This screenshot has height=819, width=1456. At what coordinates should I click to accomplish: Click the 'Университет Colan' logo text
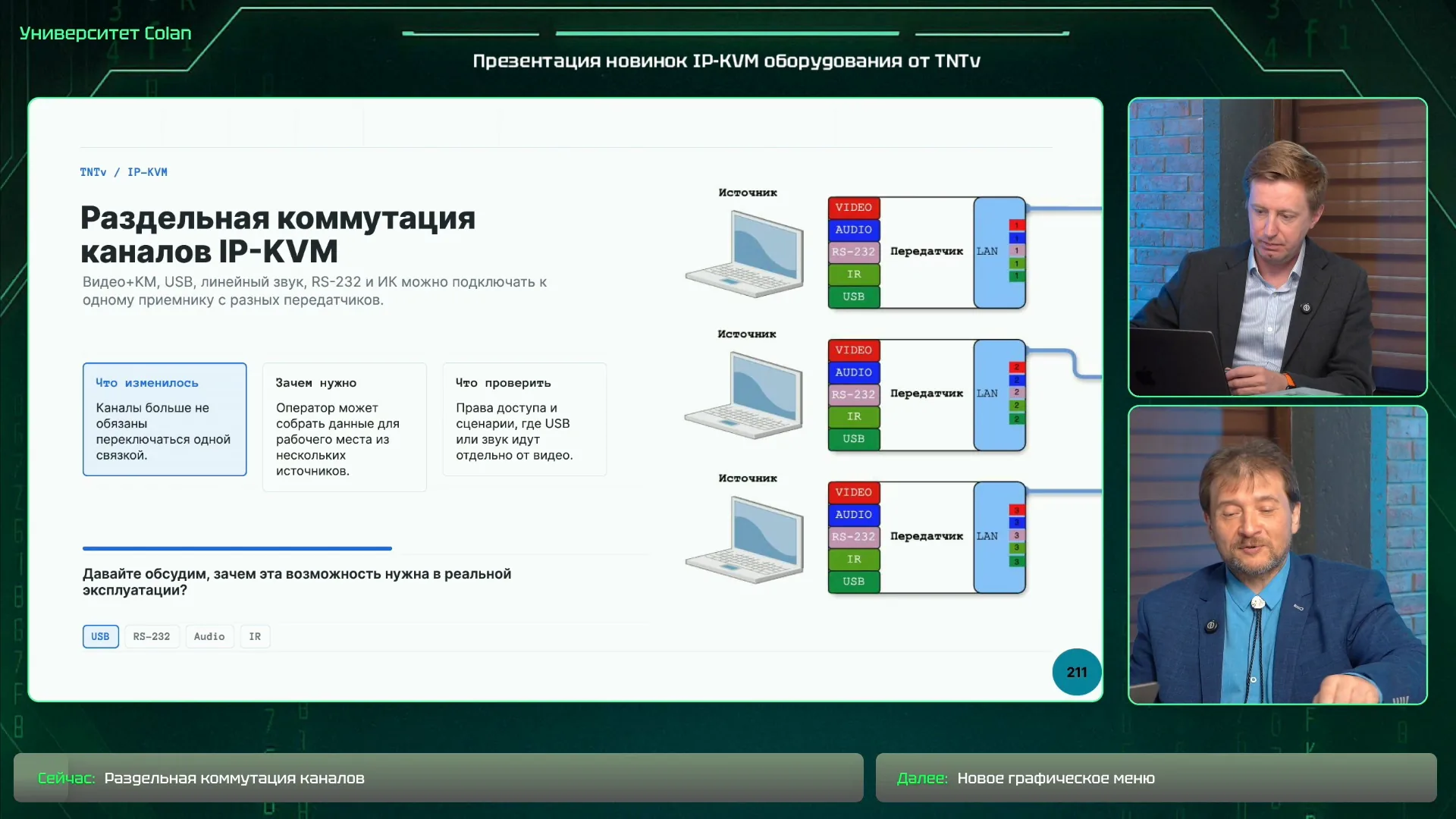coord(105,33)
